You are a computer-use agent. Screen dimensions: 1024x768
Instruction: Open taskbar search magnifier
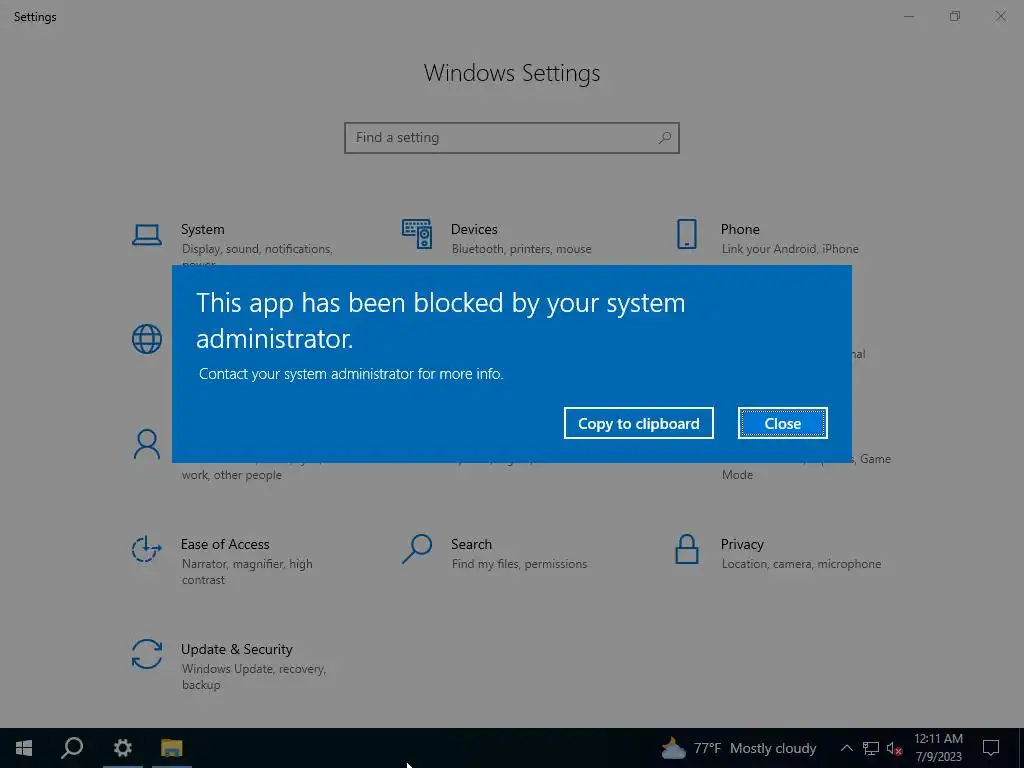point(72,748)
